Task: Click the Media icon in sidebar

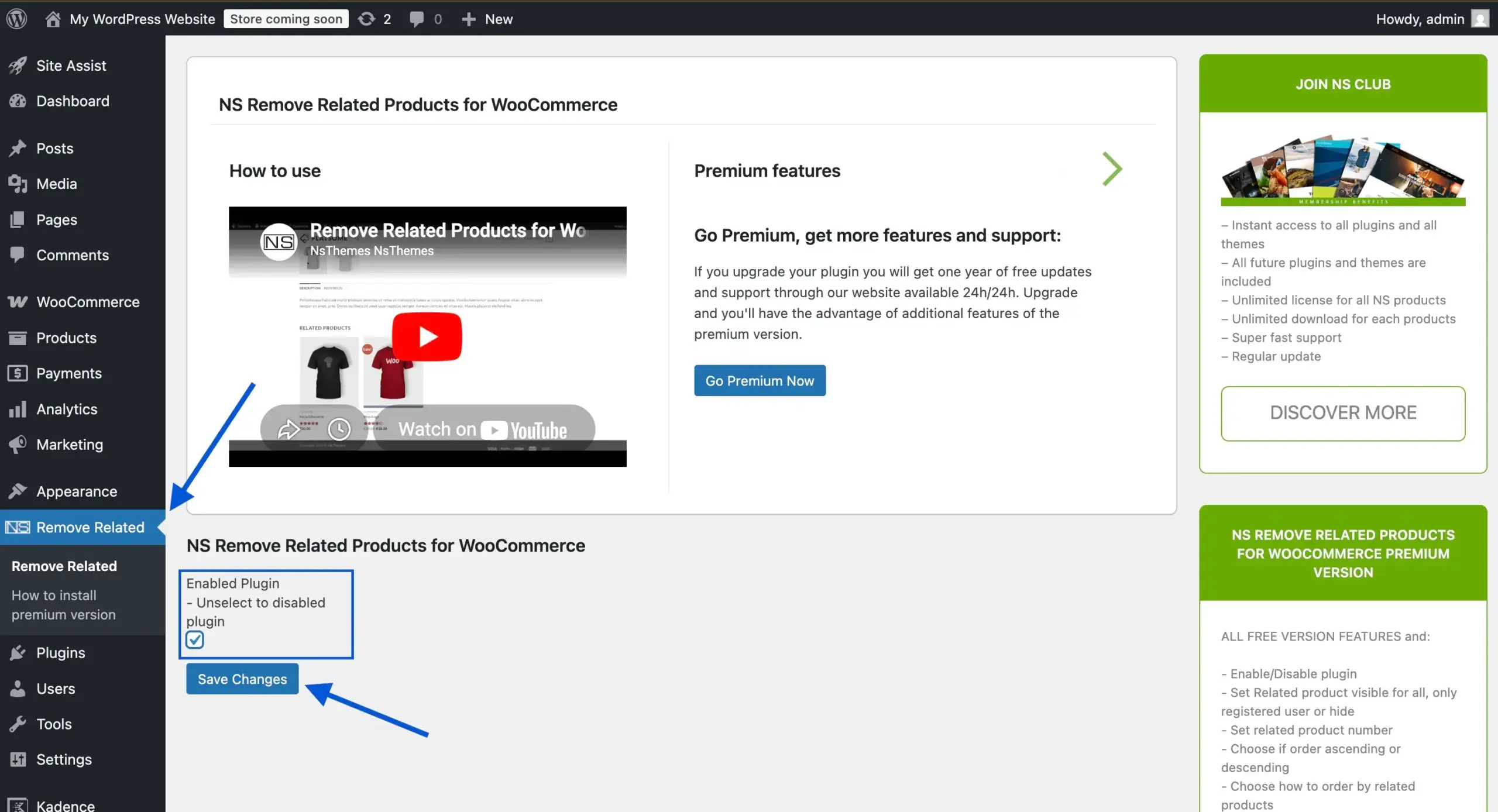Action: pos(18,184)
